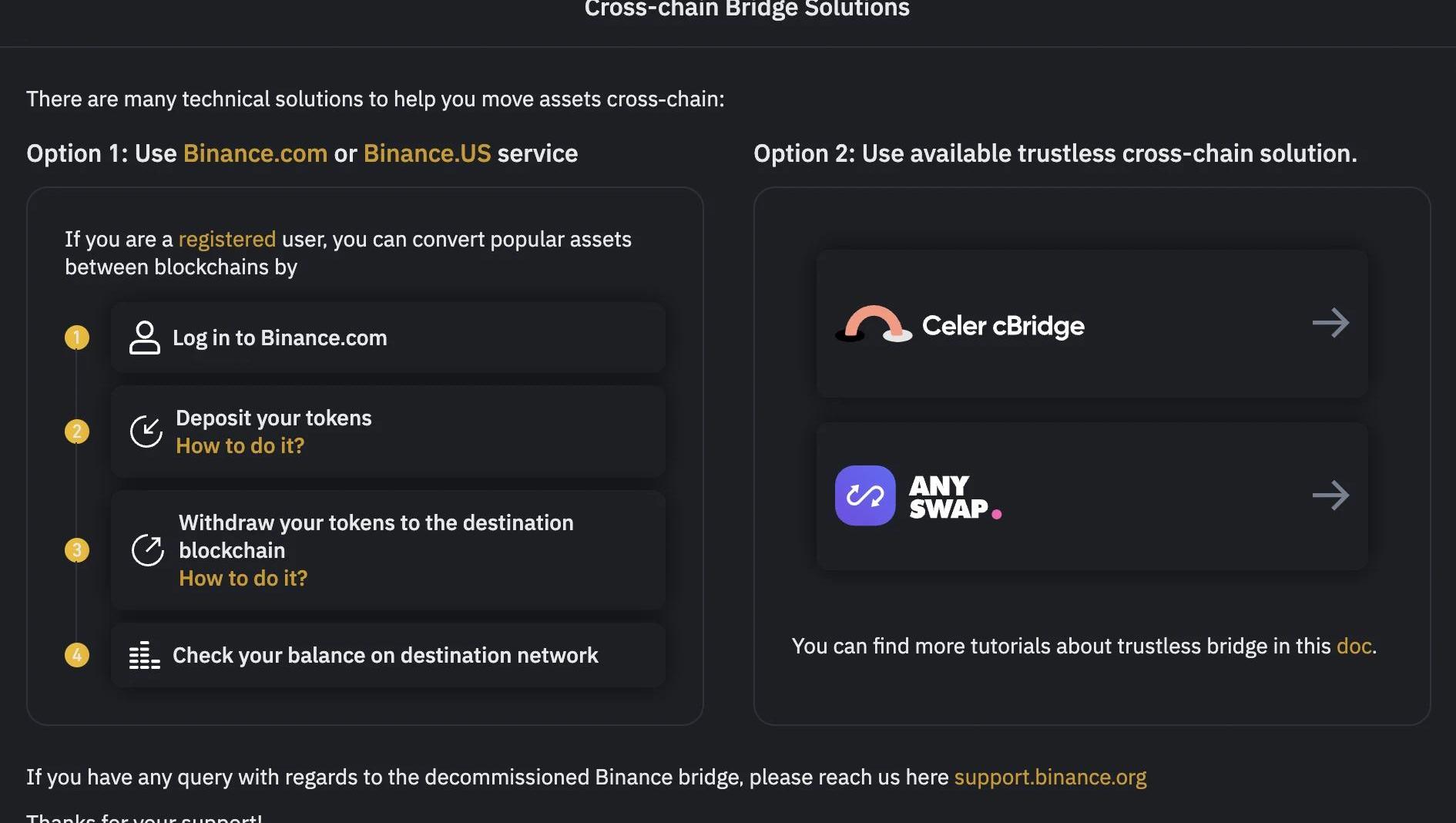Open "How to do it?" under Deposit tokens
Viewport: 1456px width, 823px height.
click(240, 446)
